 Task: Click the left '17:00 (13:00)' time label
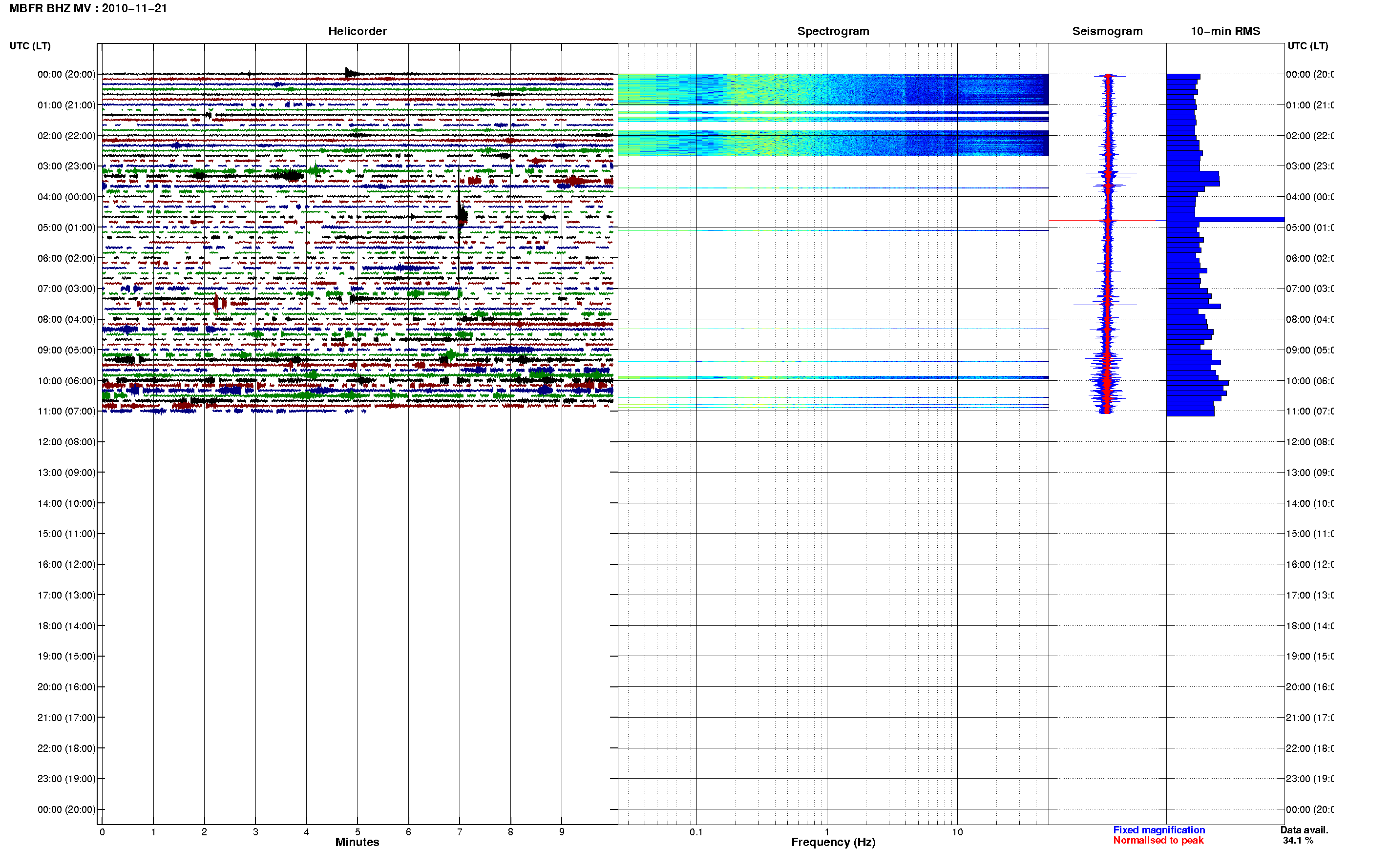[x=66, y=595]
